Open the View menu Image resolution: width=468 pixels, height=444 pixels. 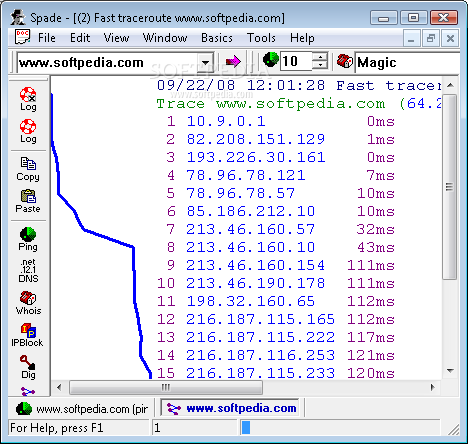click(116, 38)
